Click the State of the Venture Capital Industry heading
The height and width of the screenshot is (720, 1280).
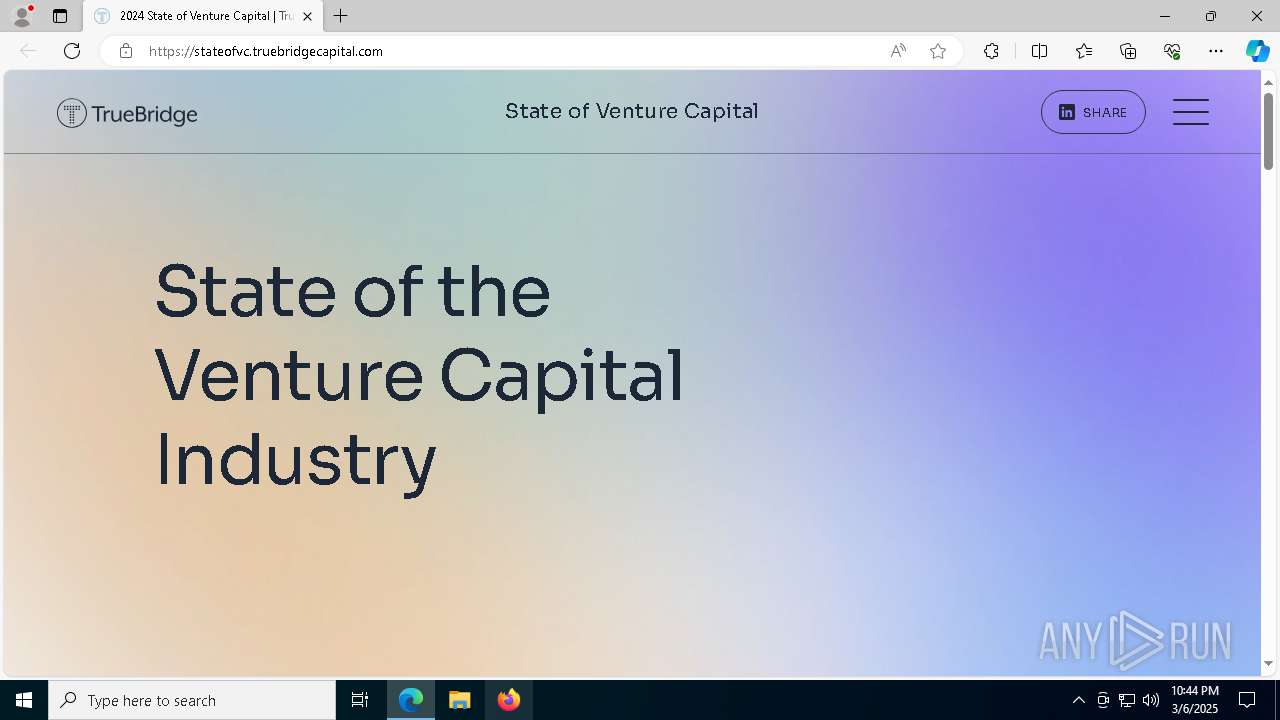click(419, 376)
